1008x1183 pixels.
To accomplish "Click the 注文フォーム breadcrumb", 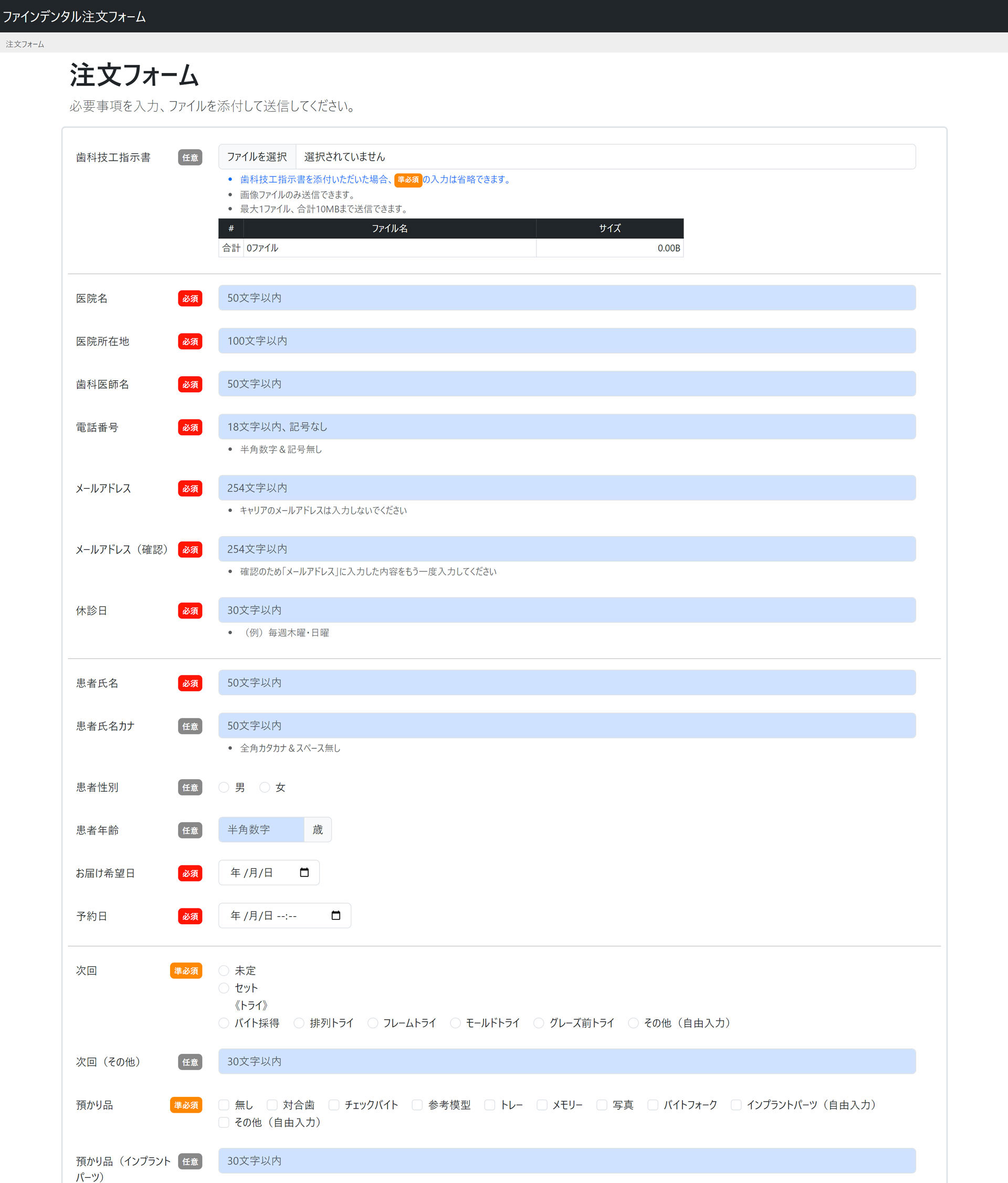I will [25, 44].
